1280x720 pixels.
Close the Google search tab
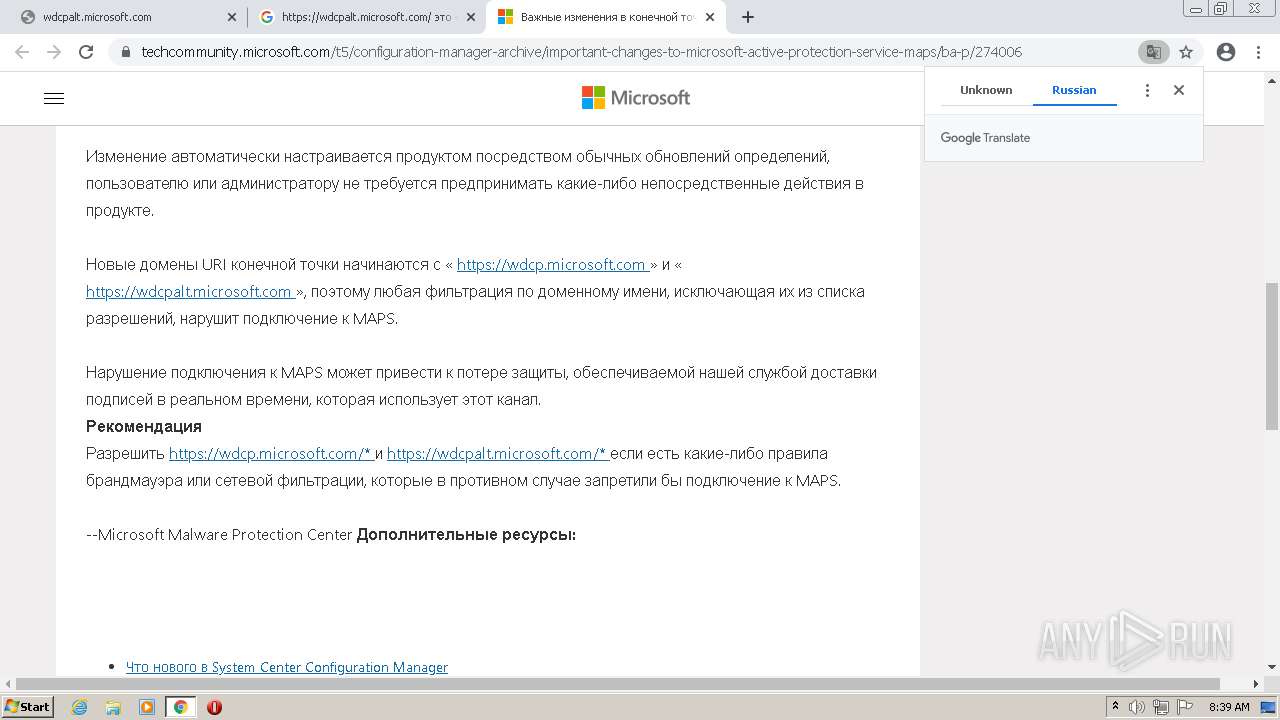tap(471, 17)
